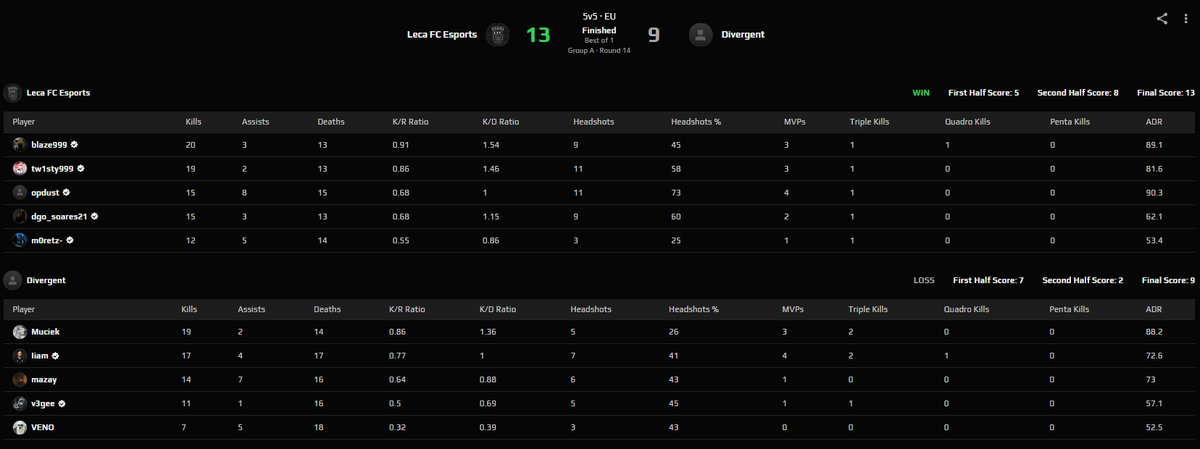This screenshot has width=1200, height=449.
Task: Click K/D Ratio header in Leca table
Action: pyautogui.click(x=501, y=121)
